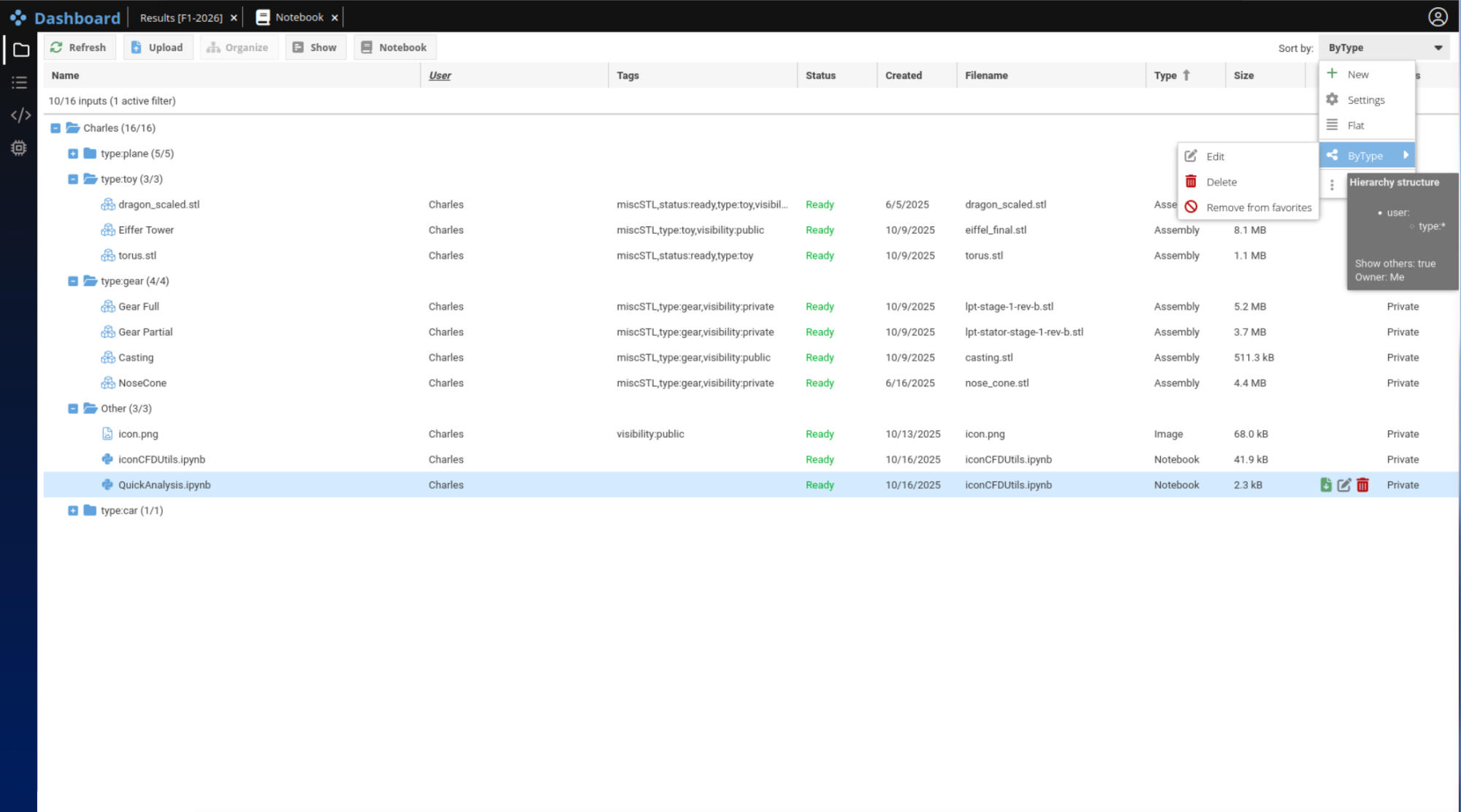
Task: Click the Refresh button
Action: click(x=79, y=47)
